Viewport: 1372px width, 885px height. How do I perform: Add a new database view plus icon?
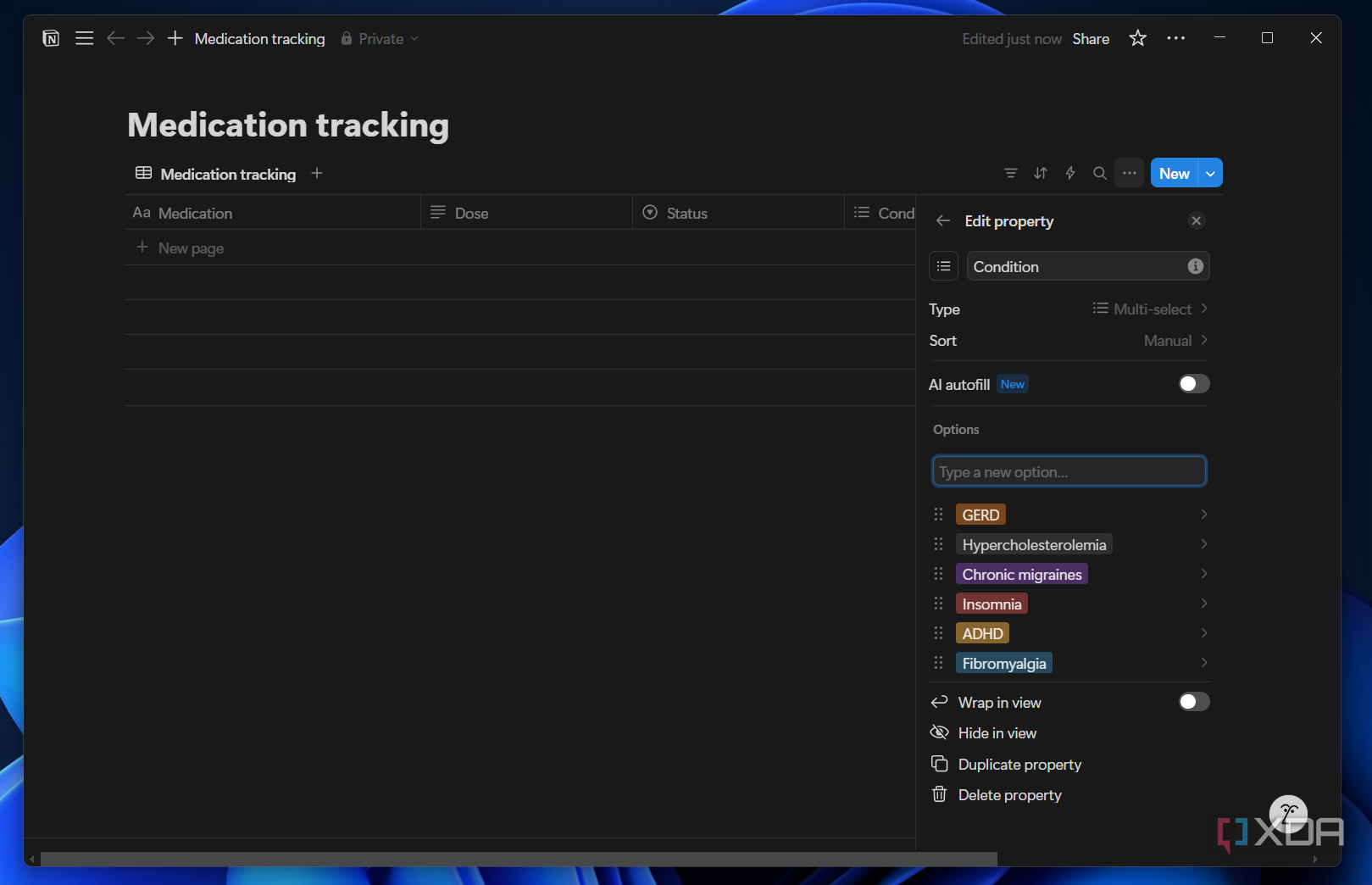pos(317,173)
